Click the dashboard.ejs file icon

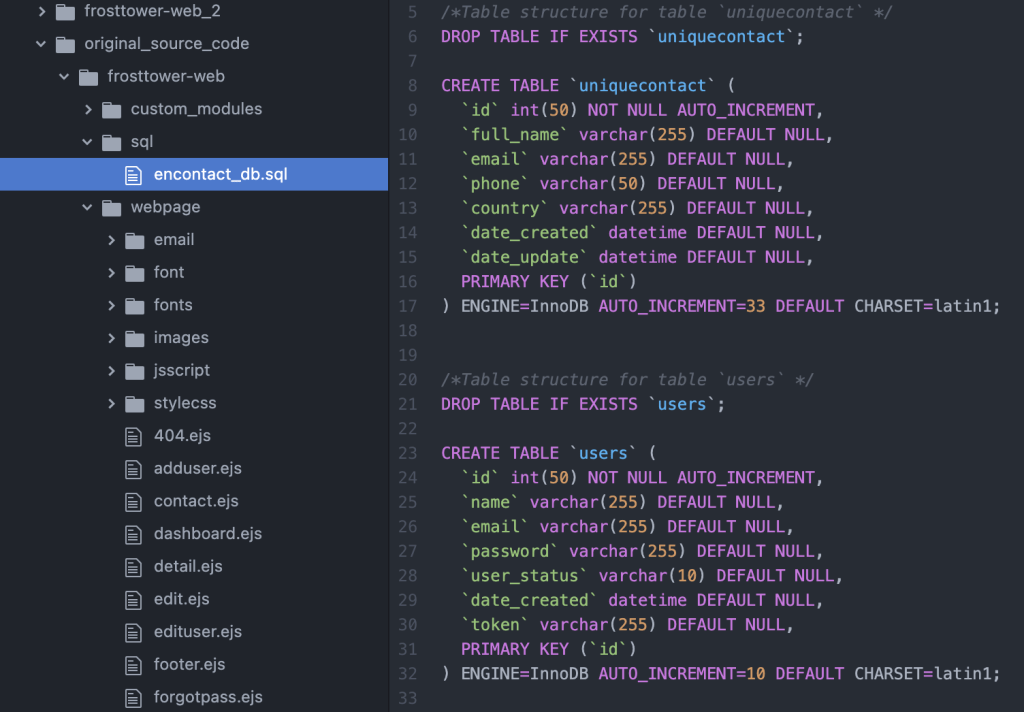(133, 534)
